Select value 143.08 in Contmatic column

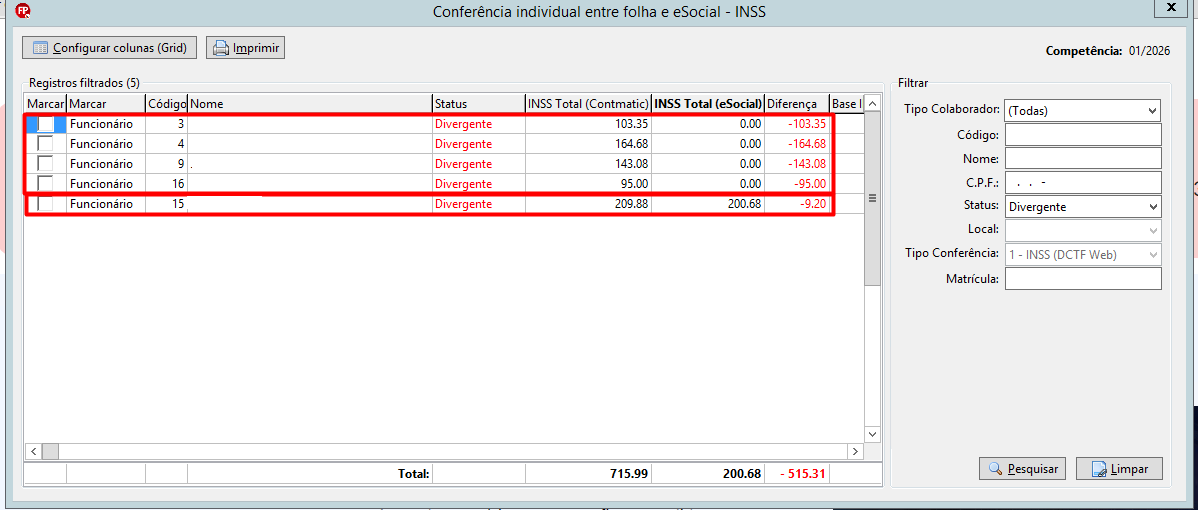(630, 163)
